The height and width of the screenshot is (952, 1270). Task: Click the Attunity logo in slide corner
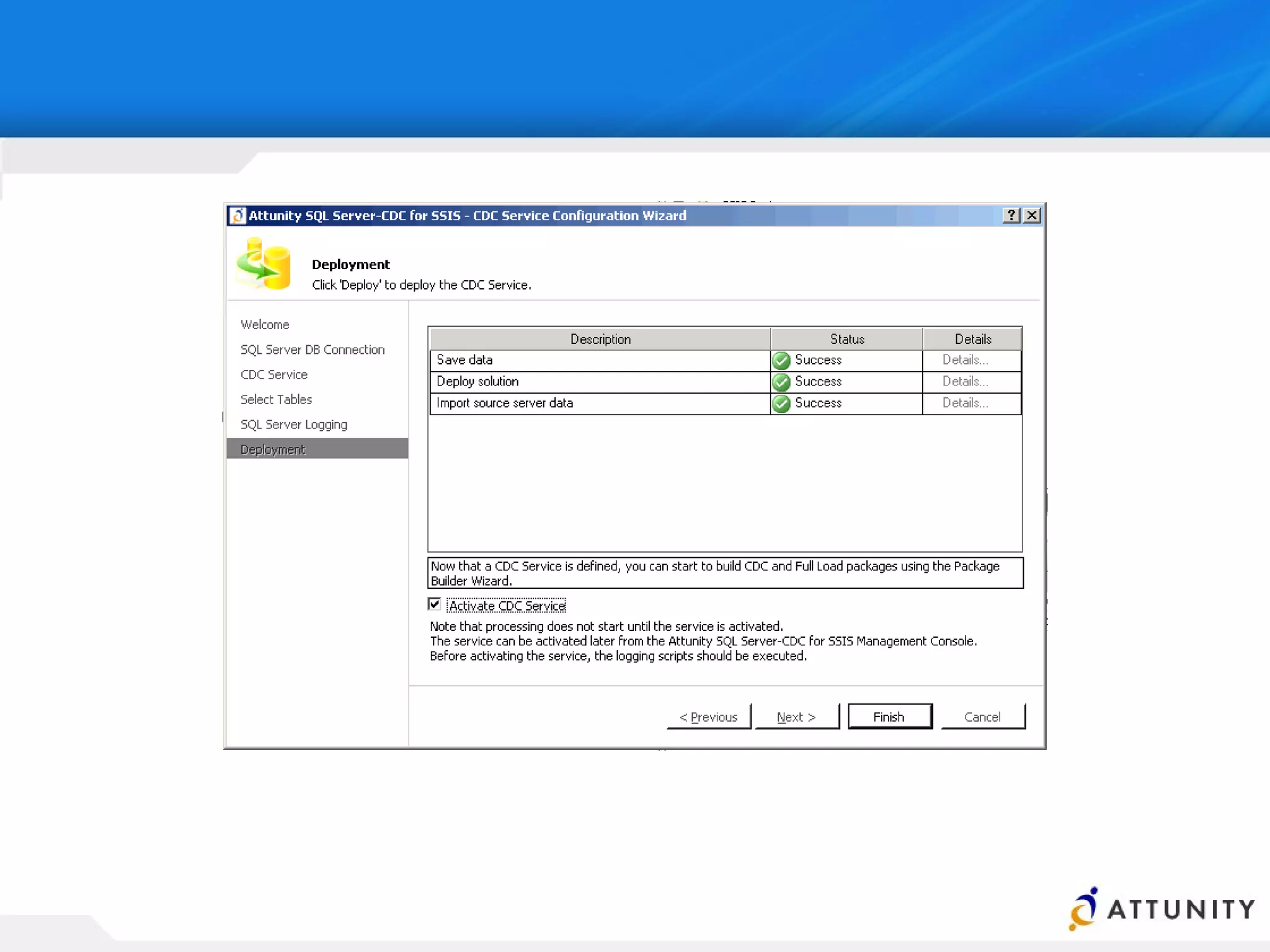(x=1161, y=909)
